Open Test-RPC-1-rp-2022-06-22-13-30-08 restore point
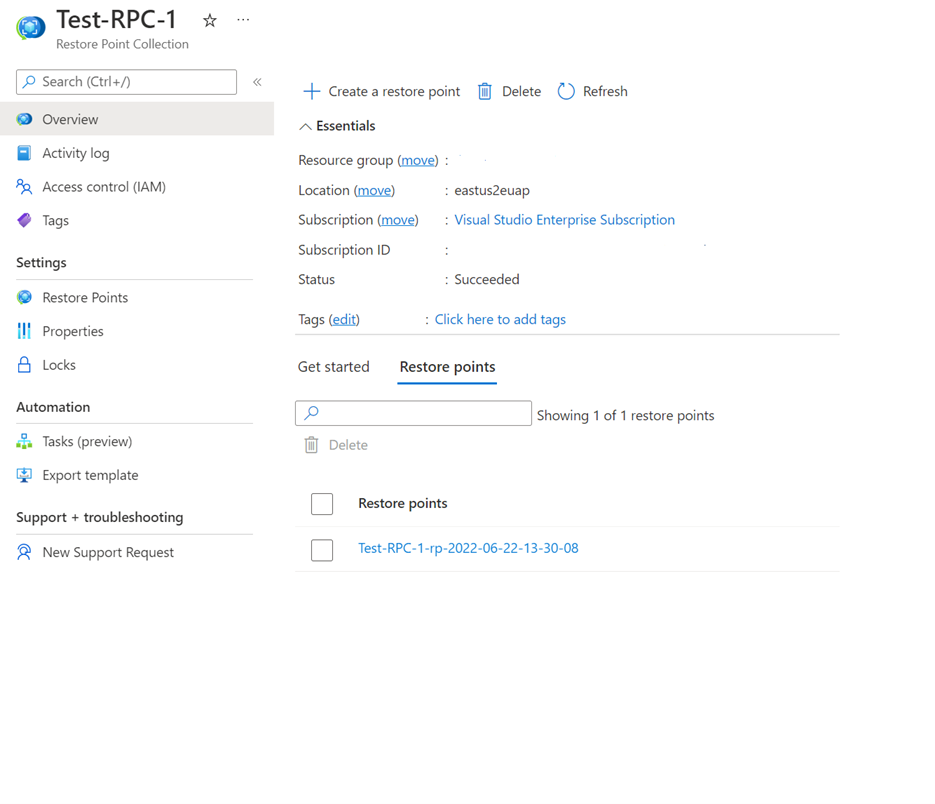 click(x=468, y=548)
